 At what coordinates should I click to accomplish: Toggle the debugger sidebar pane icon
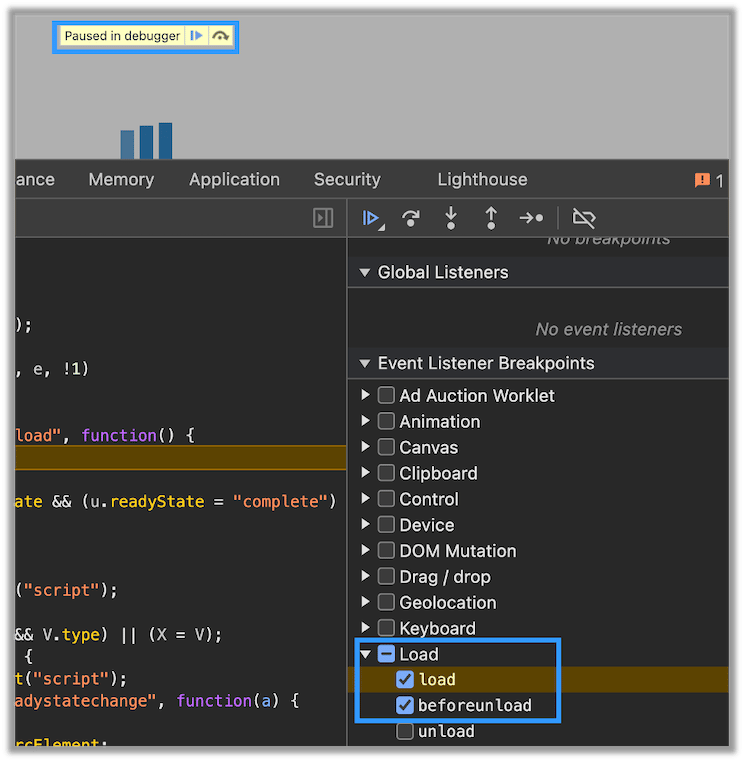coord(323,218)
